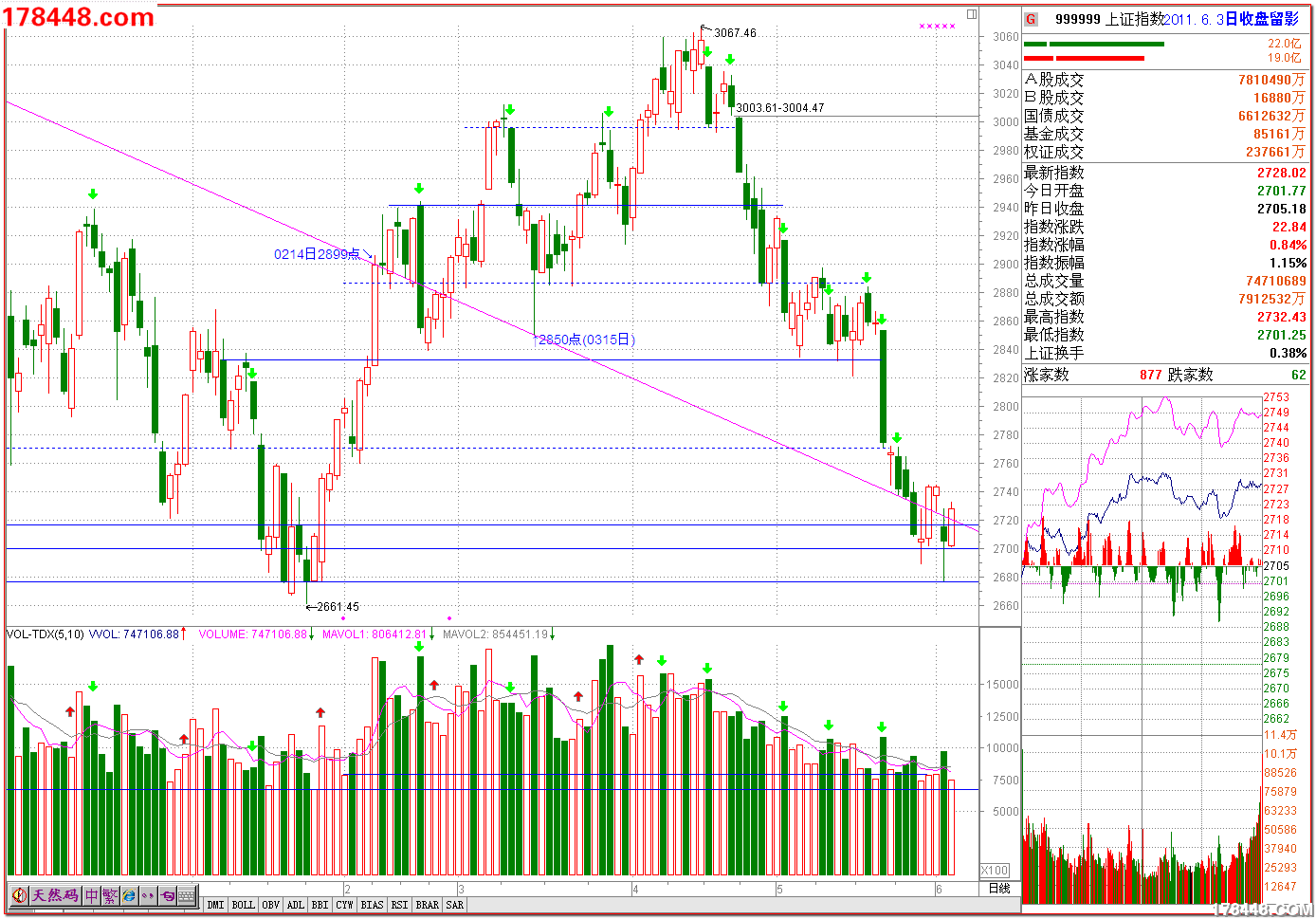
Task: Click the 最低指数 2701.25 value
Action: coord(1282,335)
